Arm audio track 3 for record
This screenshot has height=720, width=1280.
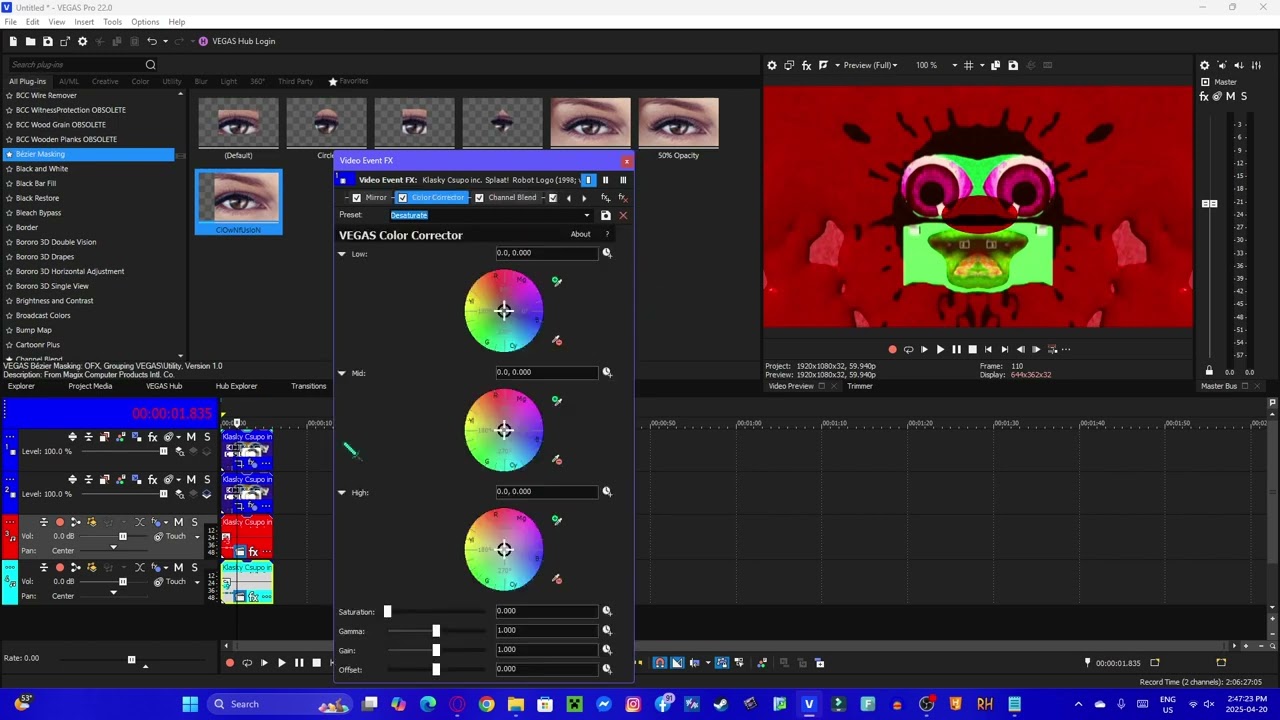pos(59,522)
